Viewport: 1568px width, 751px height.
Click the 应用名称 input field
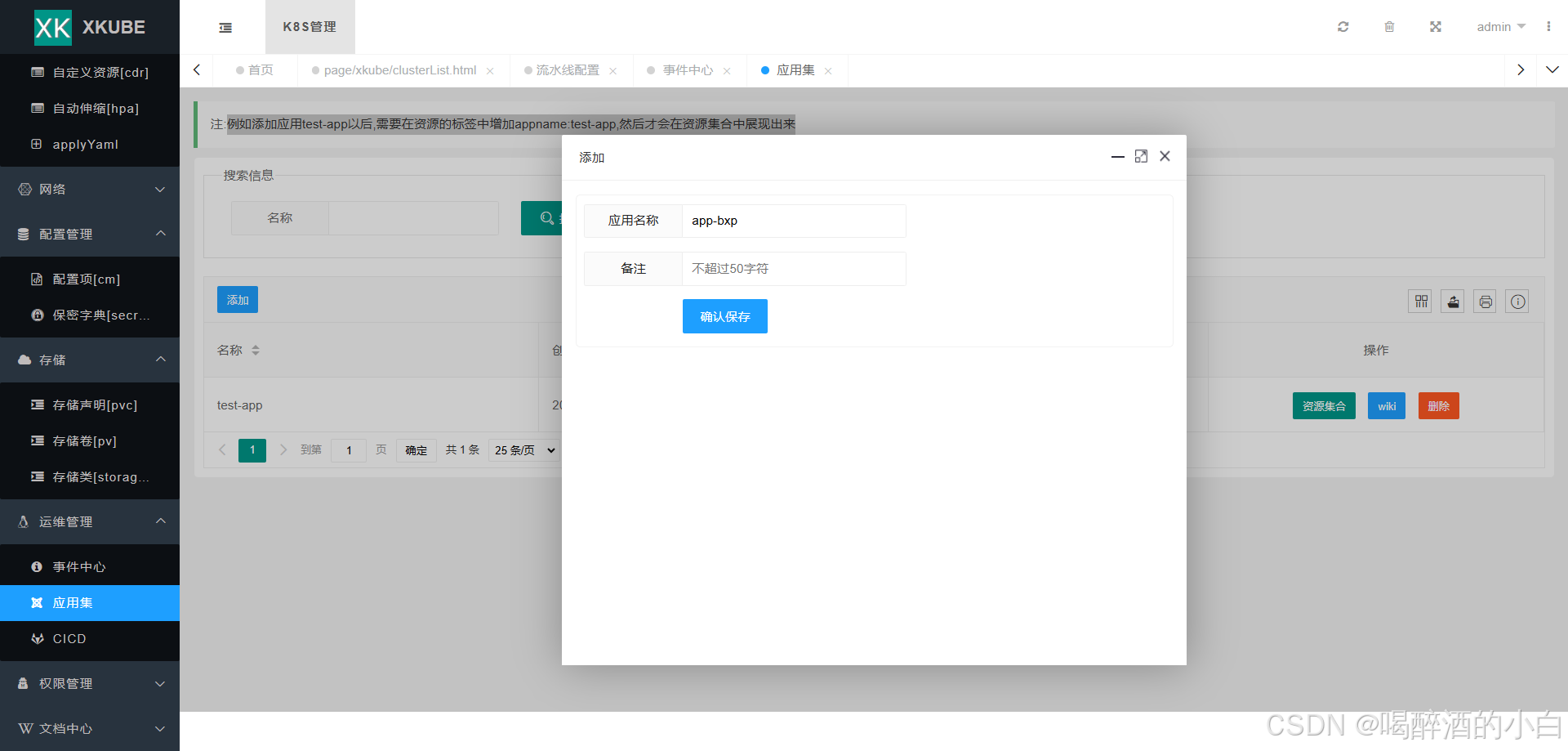tap(793, 221)
